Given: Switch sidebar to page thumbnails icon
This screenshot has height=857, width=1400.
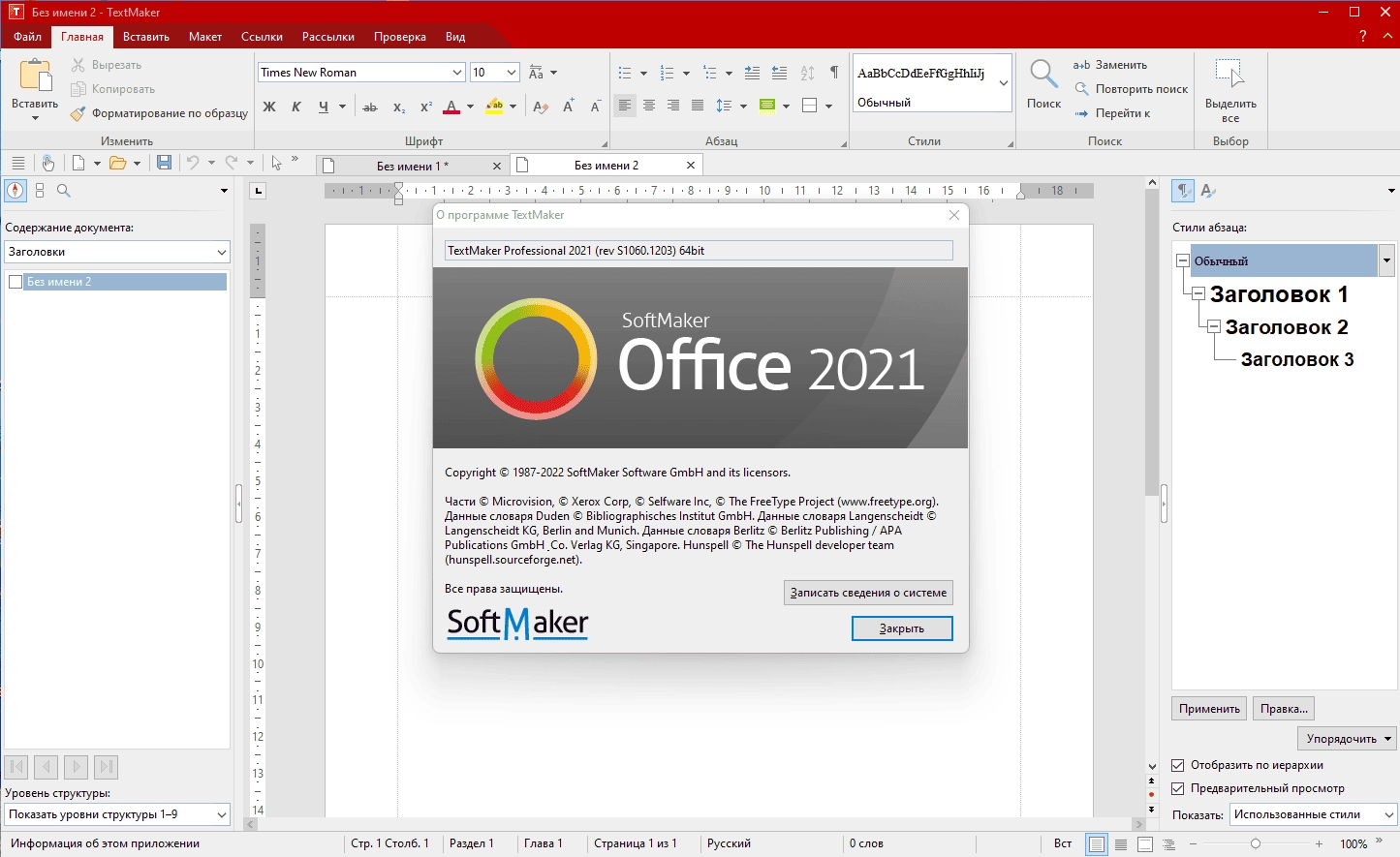Looking at the screenshot, I should point(40,191).
